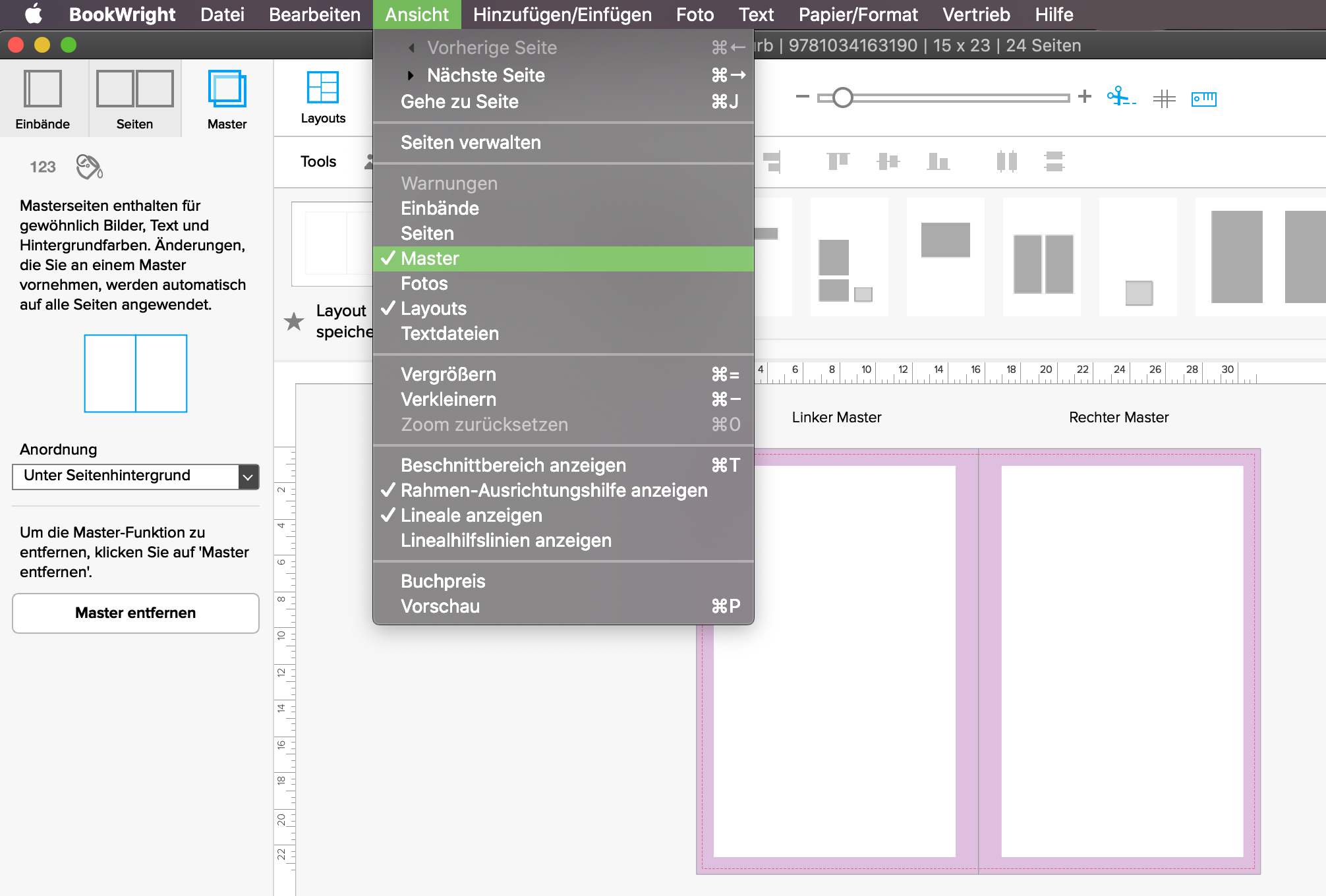Open the Anordnung dropdown

135,476
